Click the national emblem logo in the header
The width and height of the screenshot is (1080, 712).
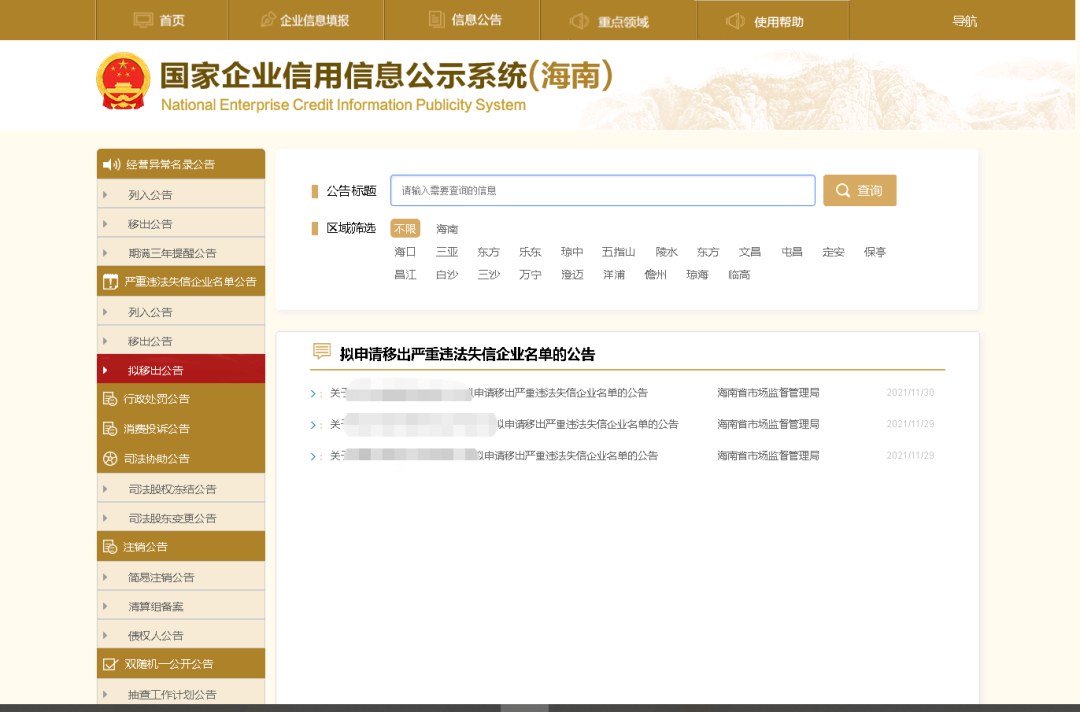point(123,80)
